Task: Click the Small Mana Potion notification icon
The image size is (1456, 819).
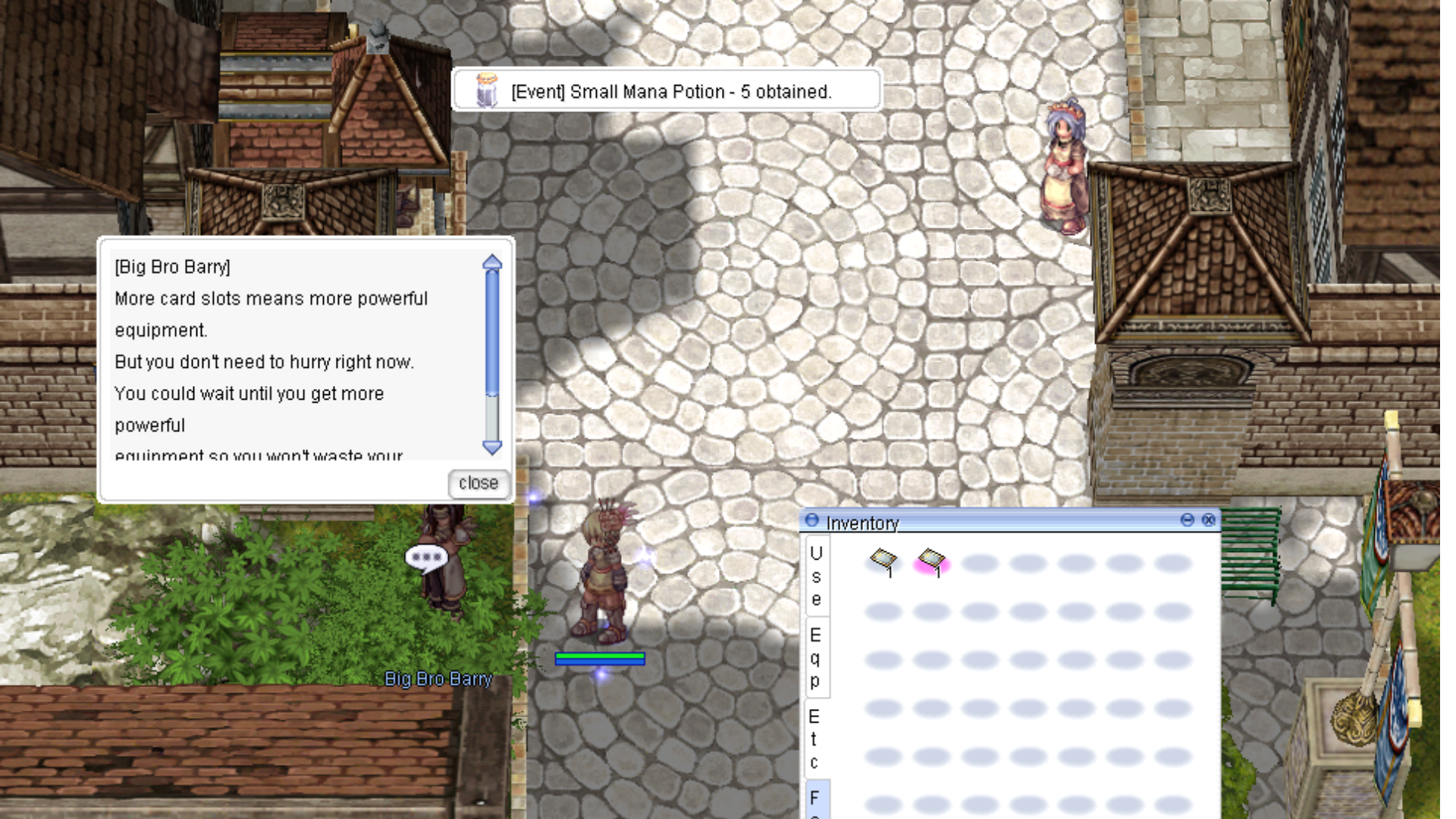Action: pyautogui.click(x=486, y=91)
